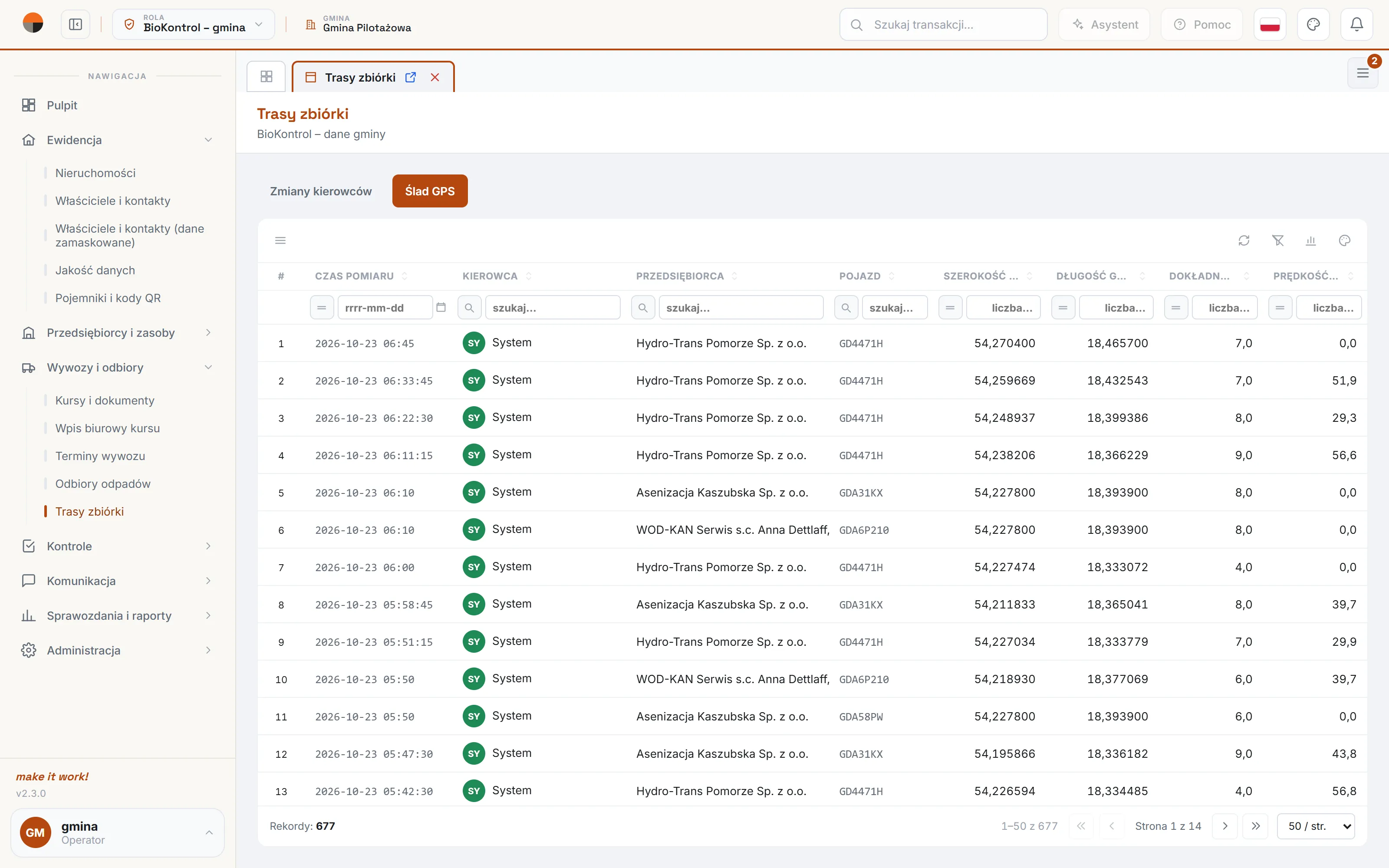Open Nieruchomości navigation item
The image size is (1389, 868).
[95, 173]
